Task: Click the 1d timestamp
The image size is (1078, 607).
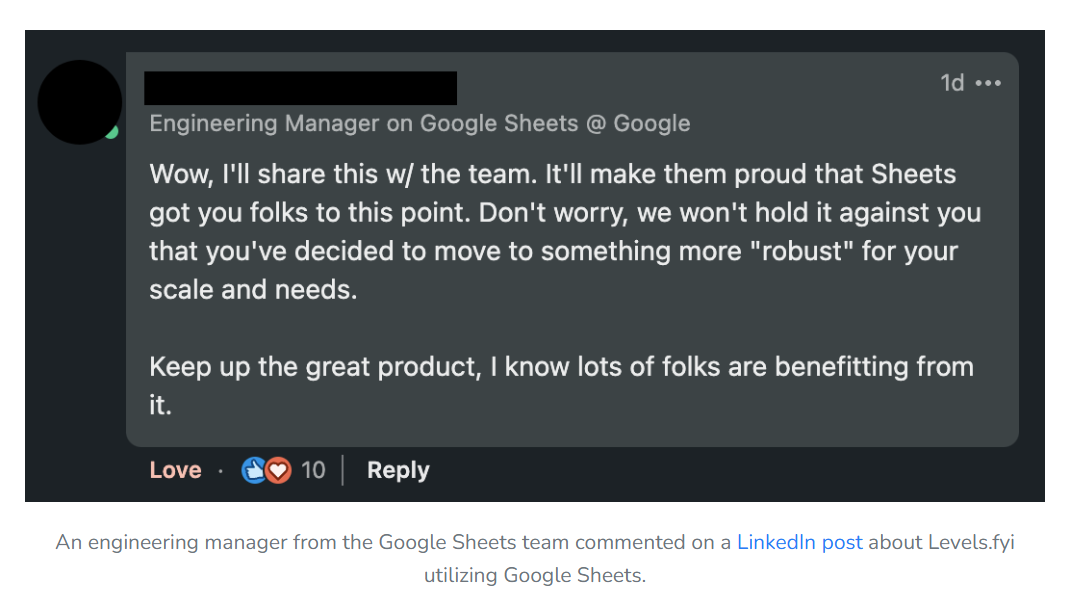Action: [x=952, y=83]
